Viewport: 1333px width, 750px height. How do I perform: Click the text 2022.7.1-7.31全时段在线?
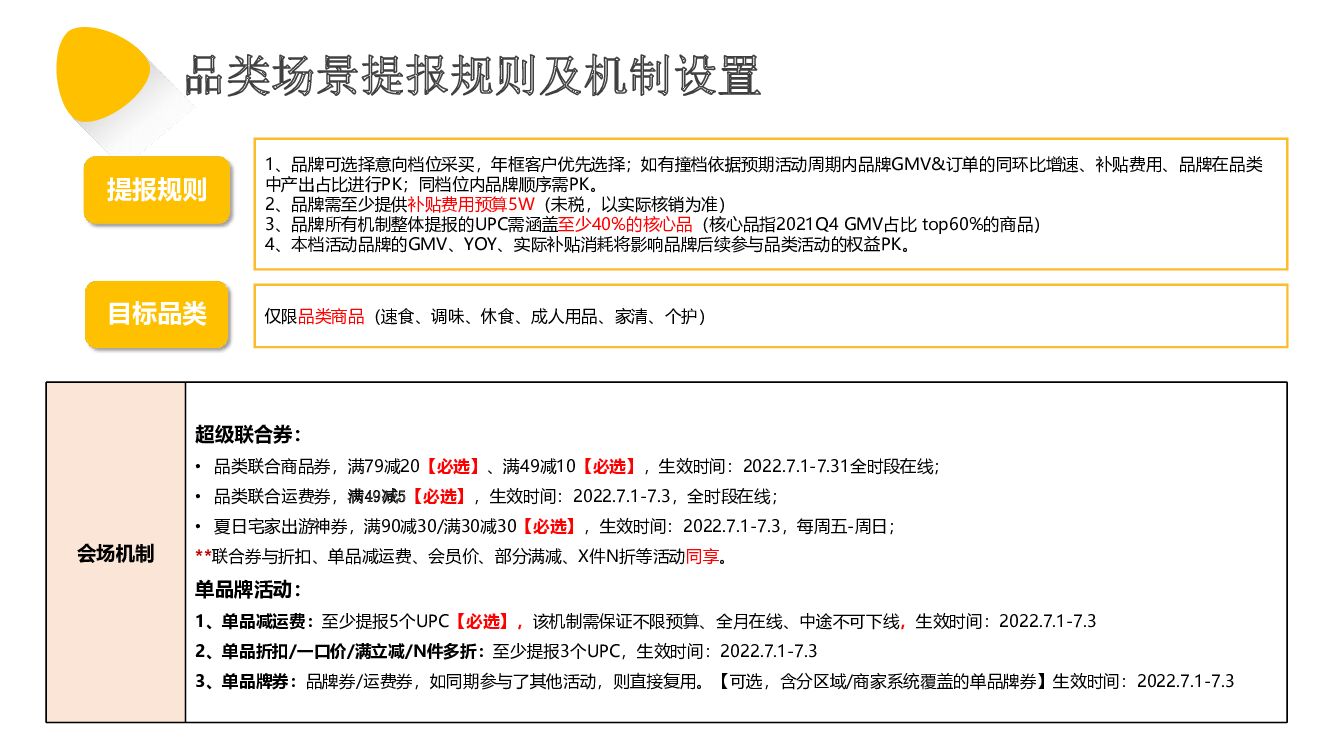838,466
